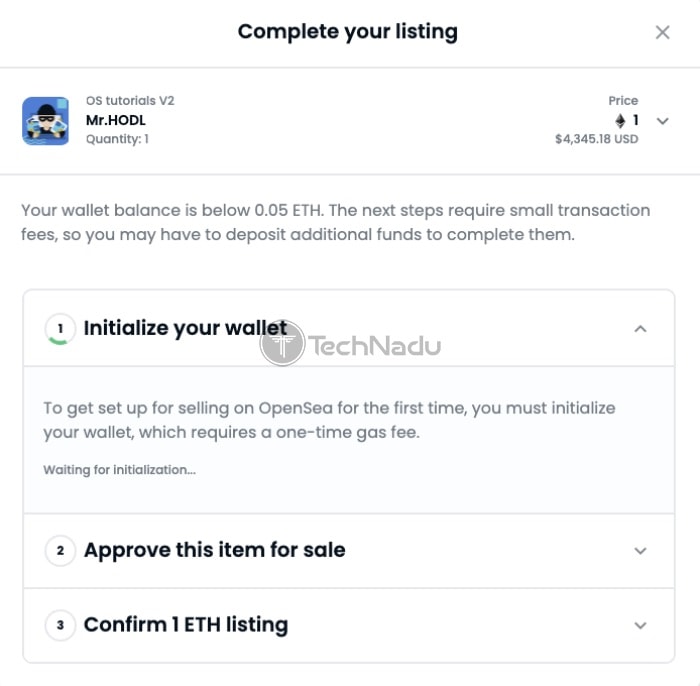
Task: Click the step 1 loading circle icon
Action: click(x=60, y=329)
